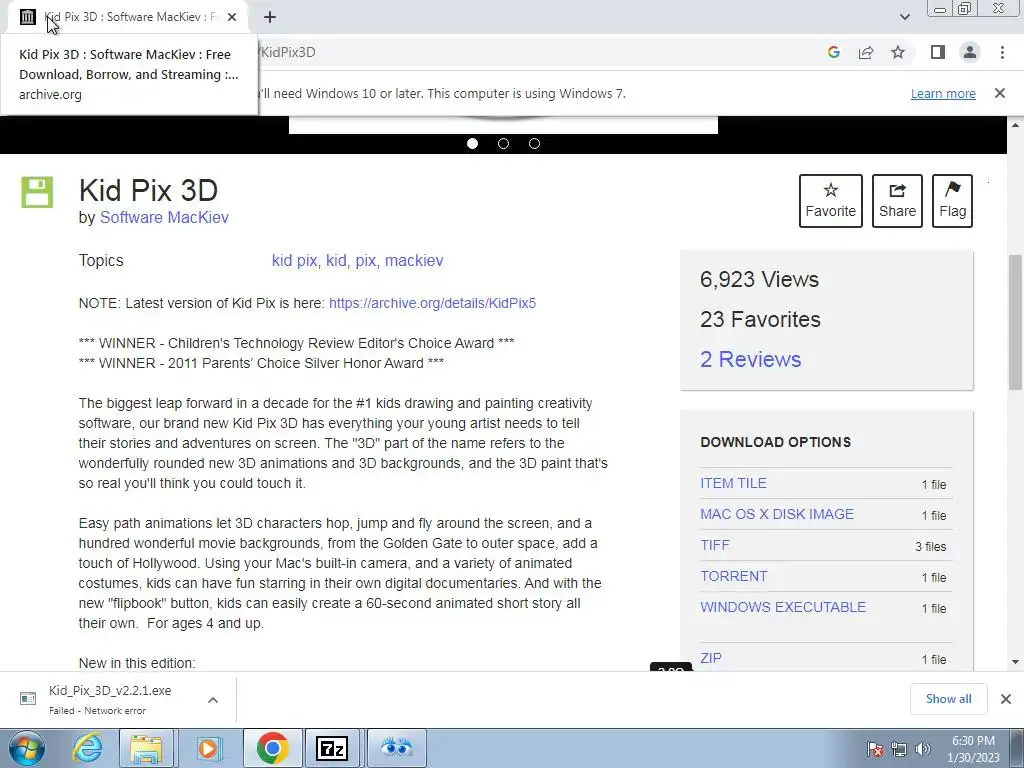Click the '6,923 Views' text
This screenshot has width=1024, height=768.
pos(760,280)
